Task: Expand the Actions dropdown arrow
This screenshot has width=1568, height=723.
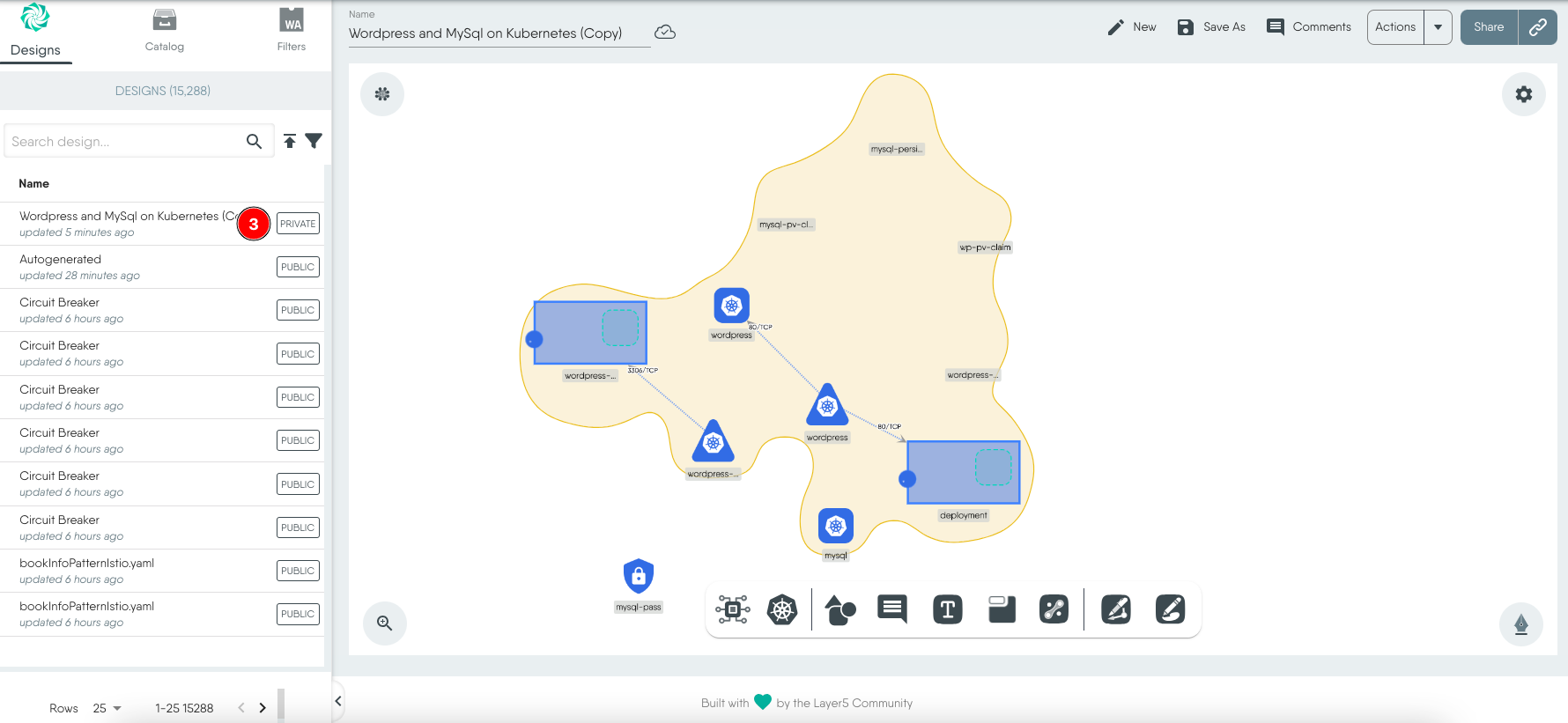Action: pyautogui.click(x=1438, y=27)
